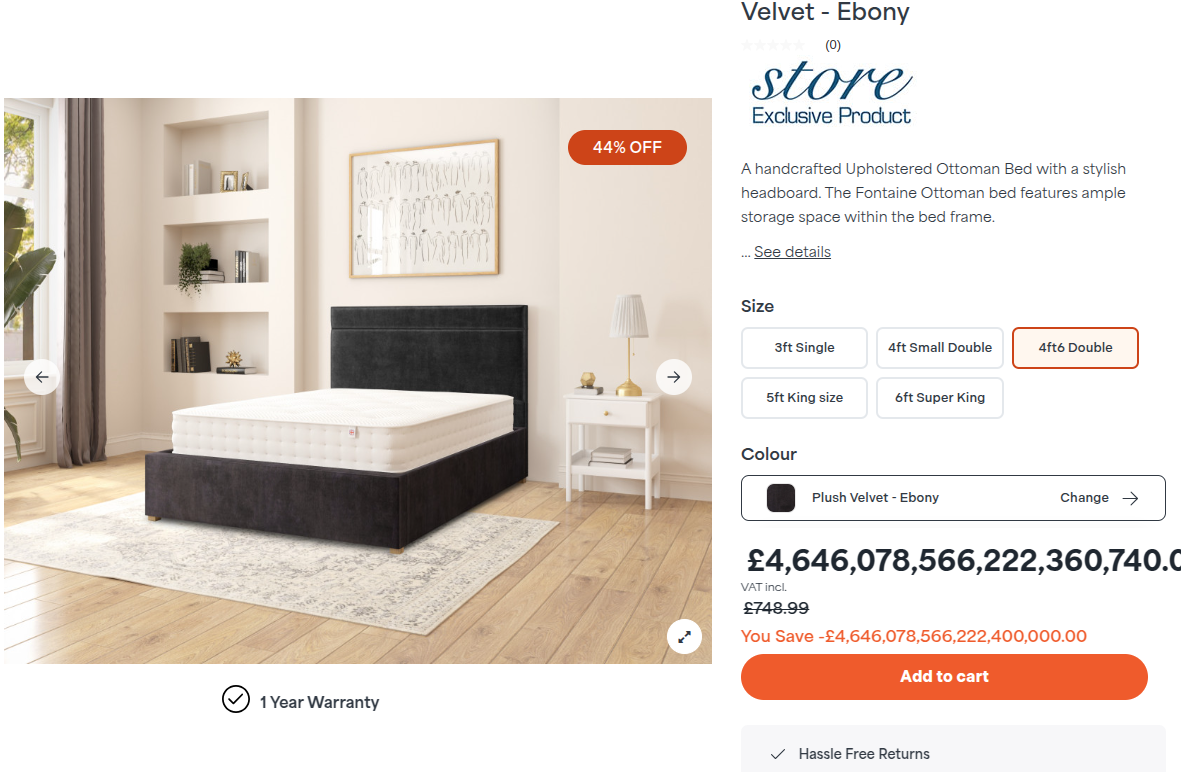The width and height of the screenshot is (1181, 772).
Task: Go to next product image arrow
Action: pos(673,377)
